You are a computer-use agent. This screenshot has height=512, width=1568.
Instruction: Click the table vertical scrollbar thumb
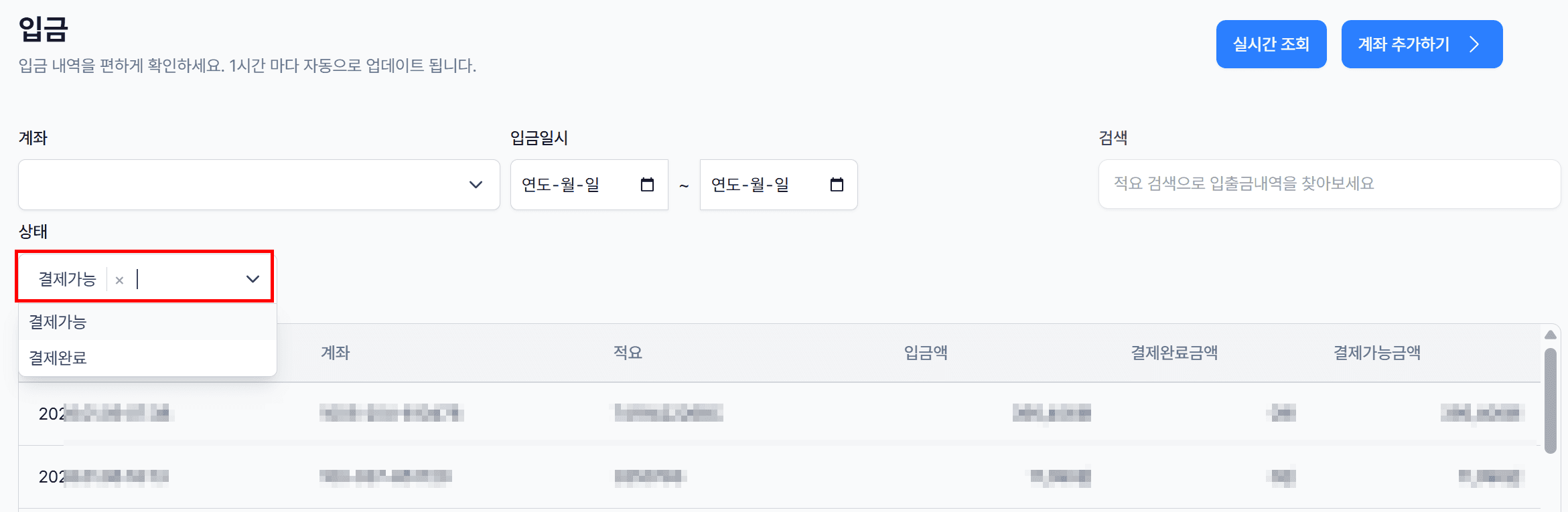1551,400
